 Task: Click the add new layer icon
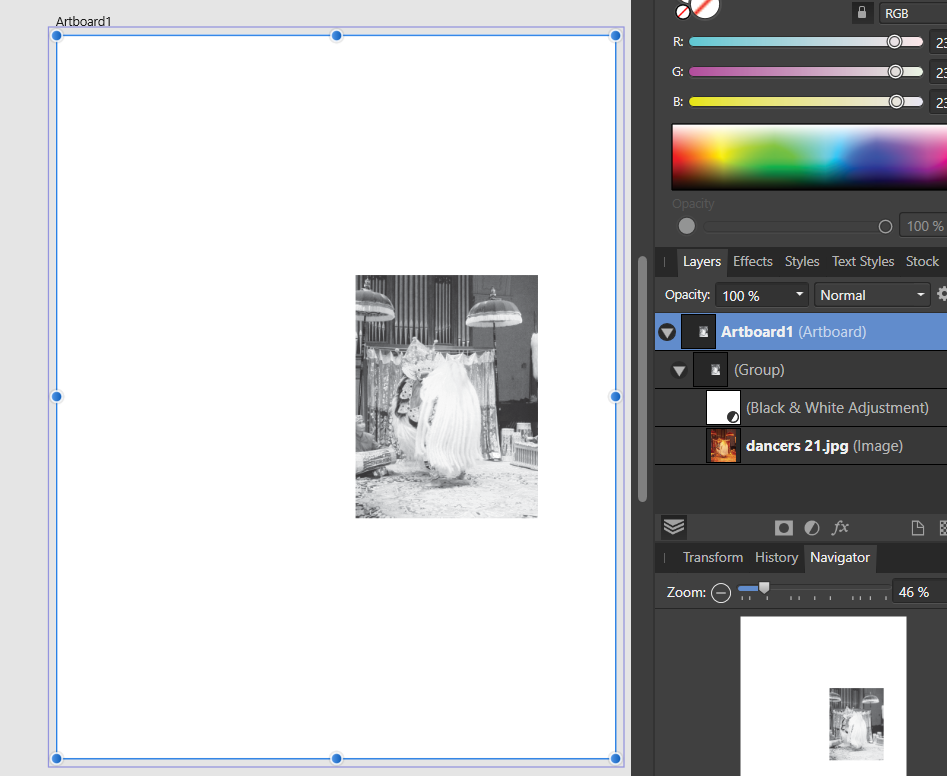point(917,527)
